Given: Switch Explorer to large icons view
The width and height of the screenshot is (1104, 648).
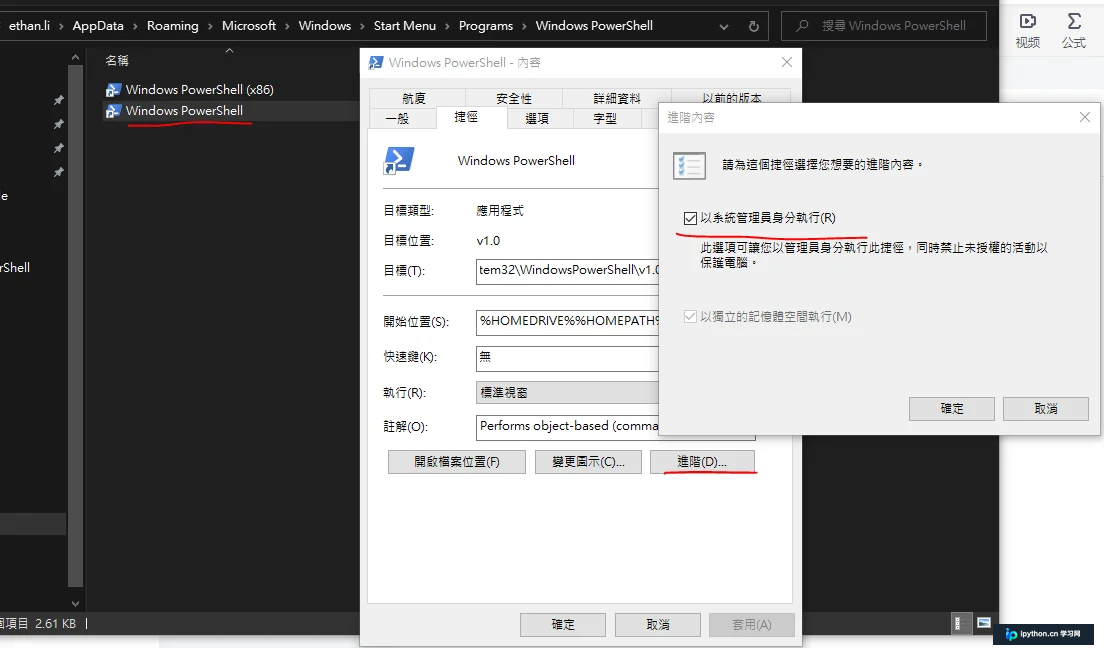Looking at the screenshot, I should tap(984, 623).
